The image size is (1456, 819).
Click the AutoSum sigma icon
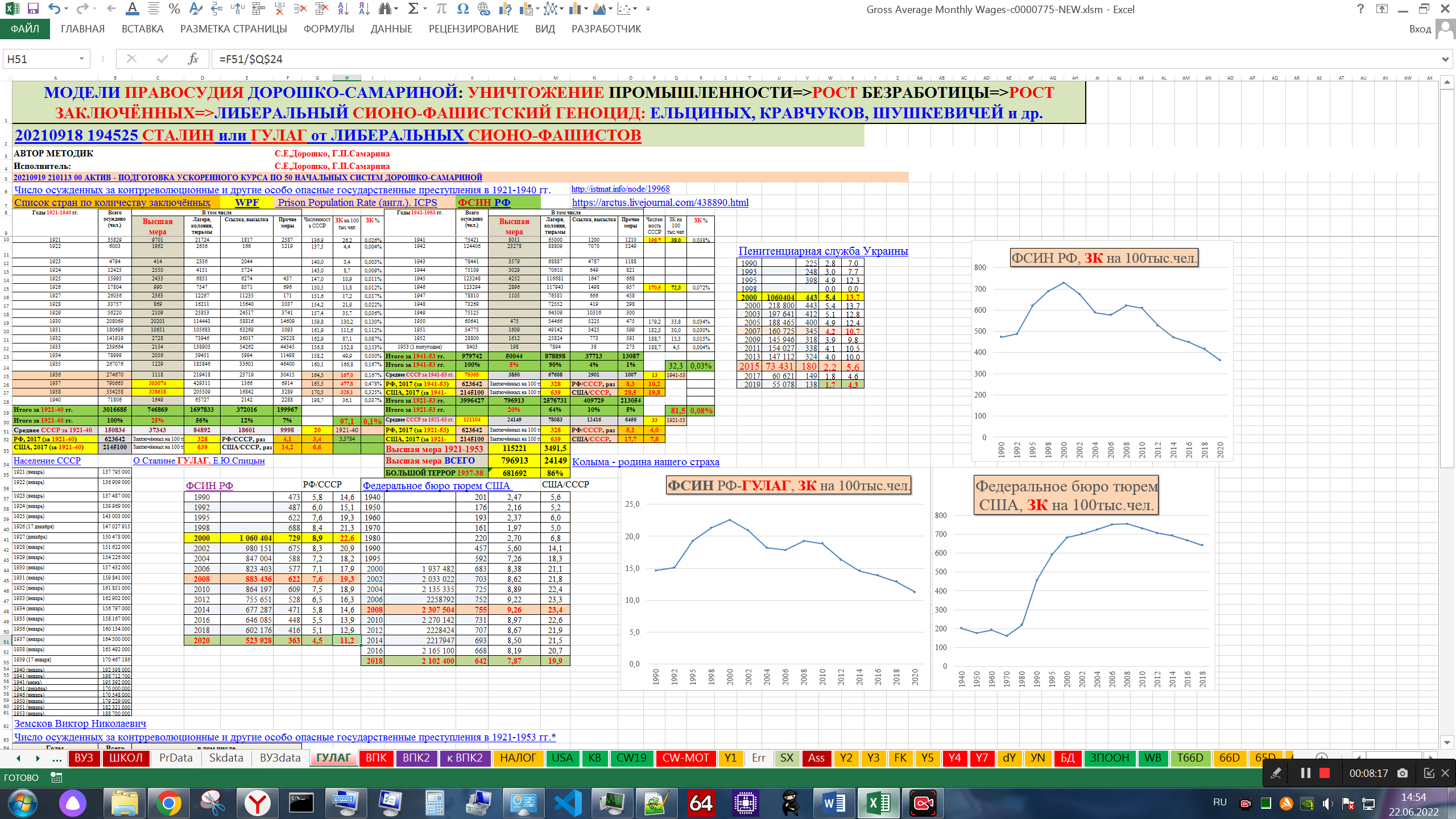point(413,9)
